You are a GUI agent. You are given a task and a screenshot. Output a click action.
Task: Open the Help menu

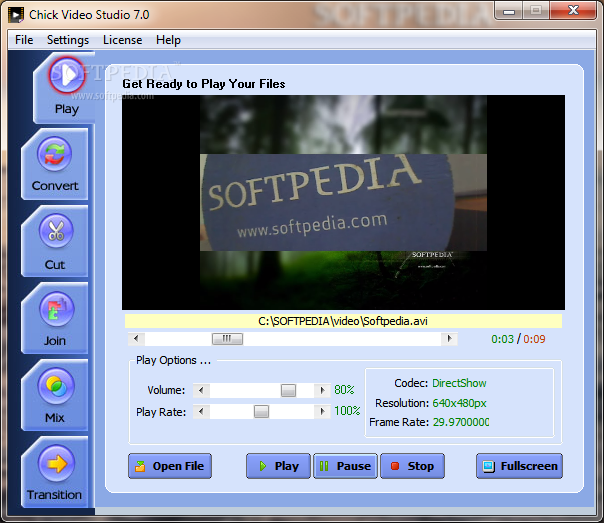(168, 40)
